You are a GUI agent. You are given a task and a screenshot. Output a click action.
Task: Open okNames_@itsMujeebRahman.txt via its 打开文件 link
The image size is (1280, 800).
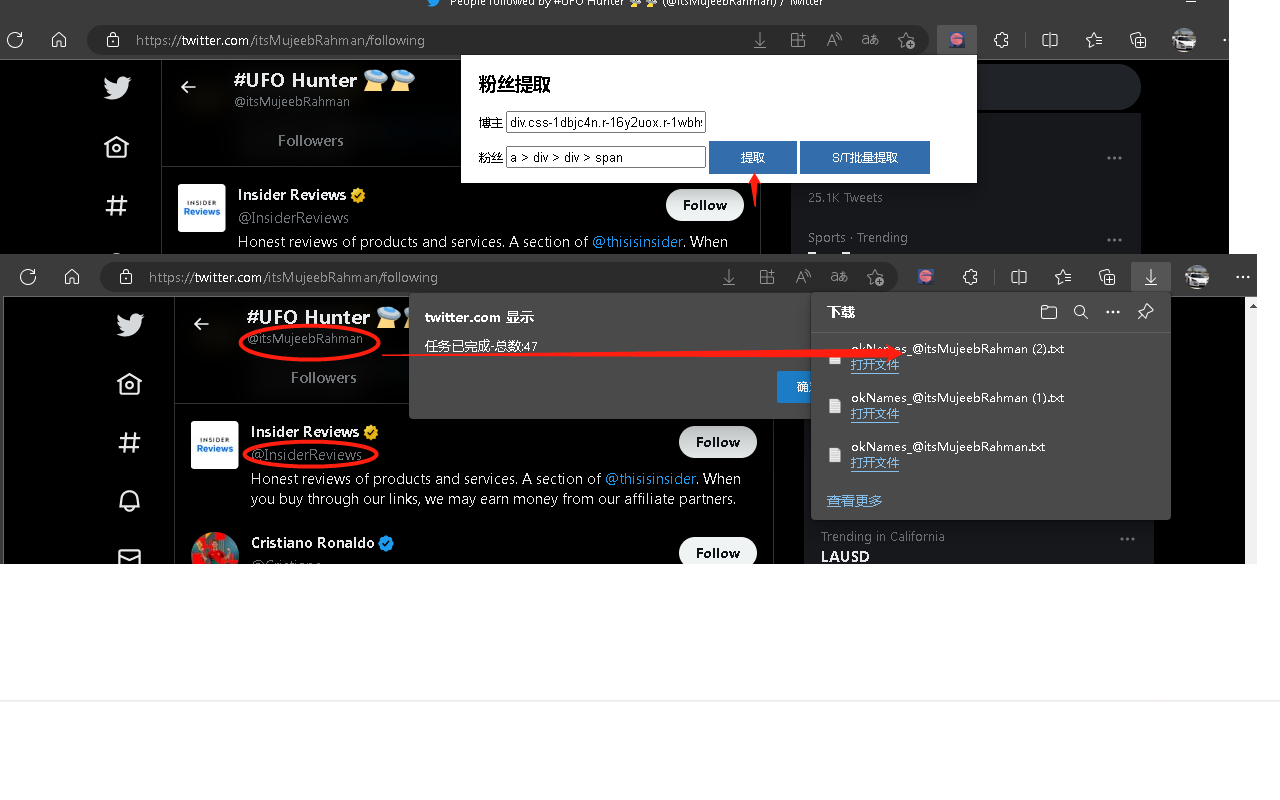pyautogui.click(x=875, y=463)
